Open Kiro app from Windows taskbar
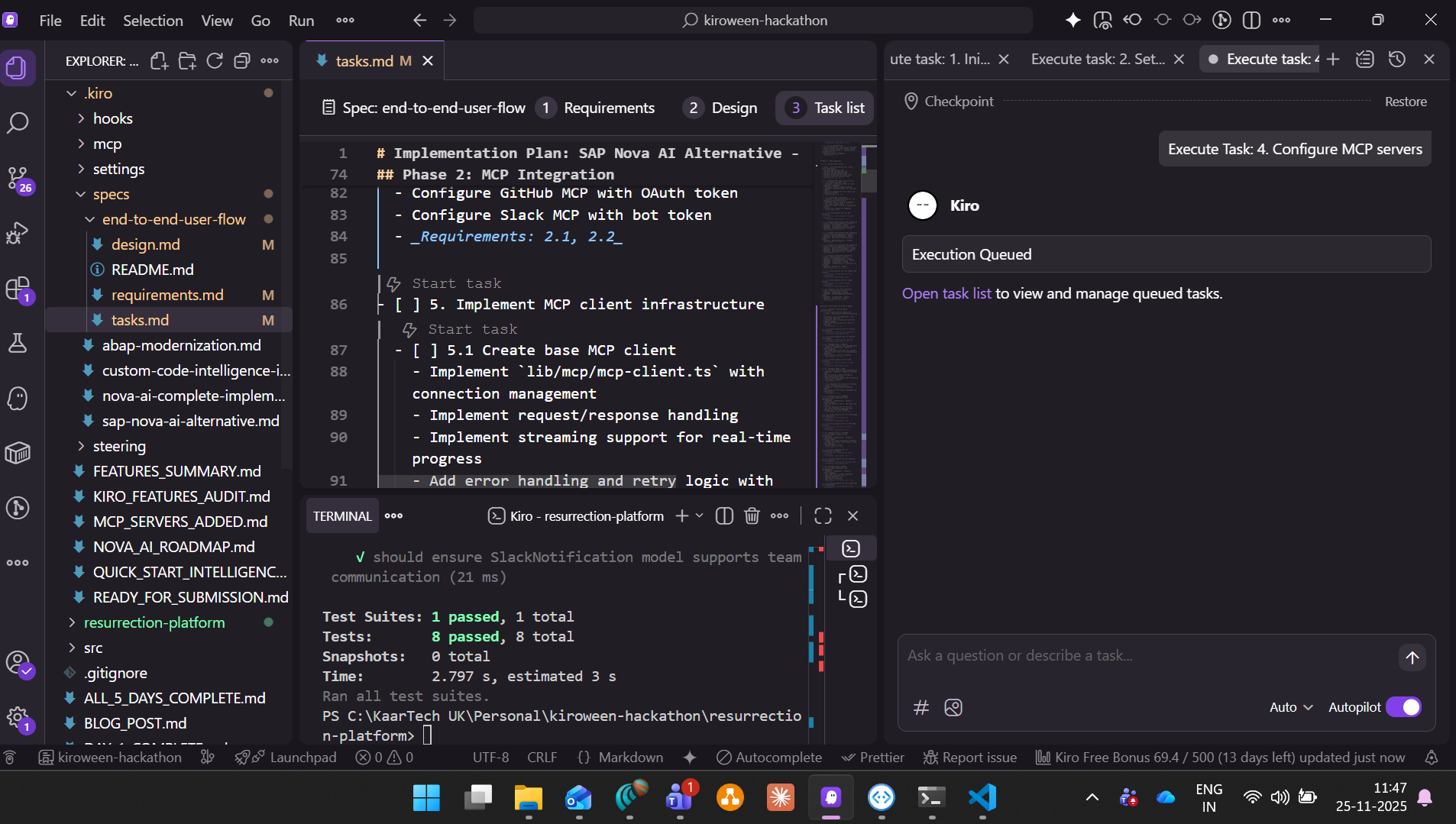This screenshot has width=1456, height=824. tap(831, 798)
